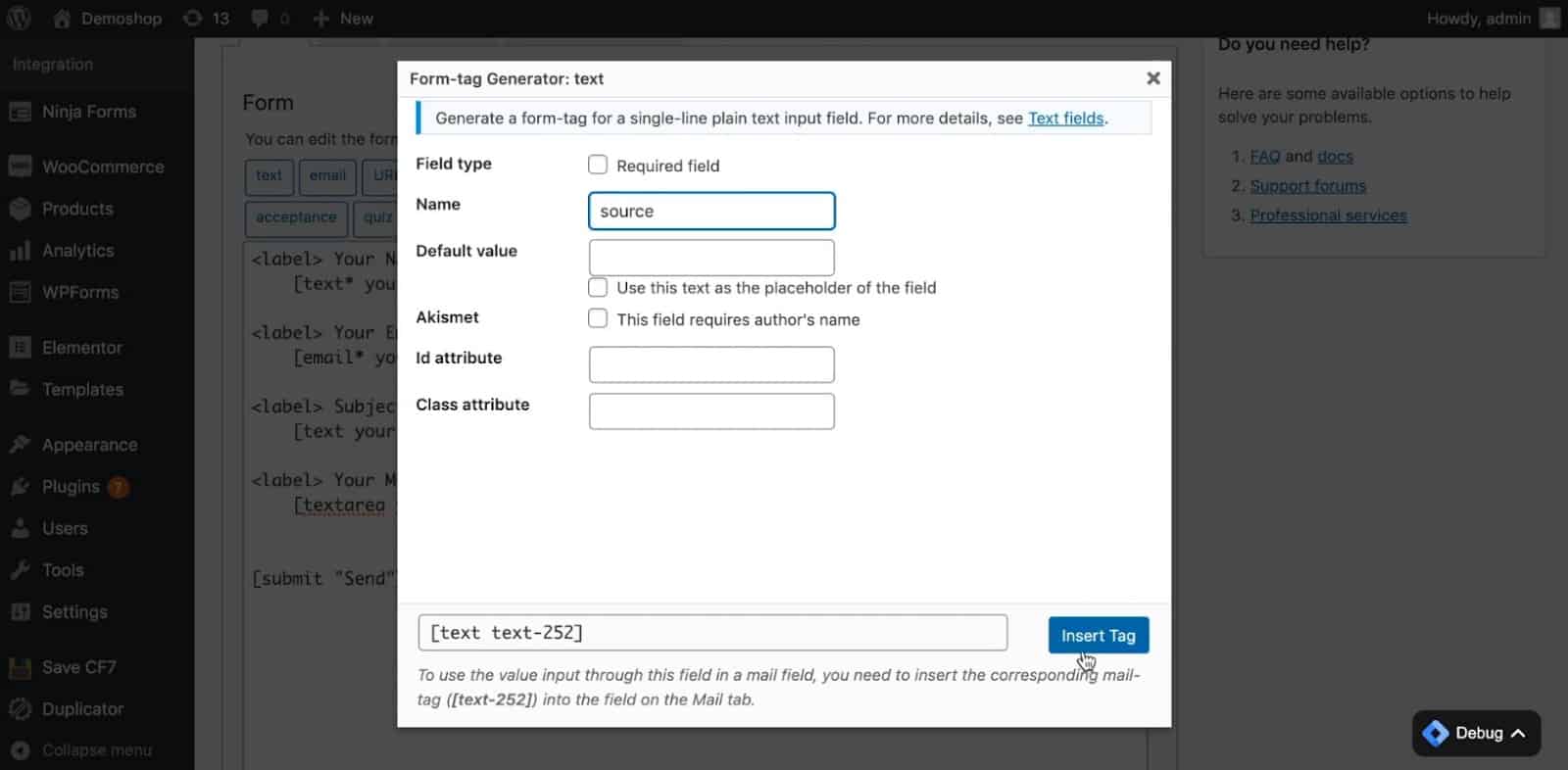
Task: Click the WordPress logo icon
Action: pyautogui.click(x=19, y=19)
